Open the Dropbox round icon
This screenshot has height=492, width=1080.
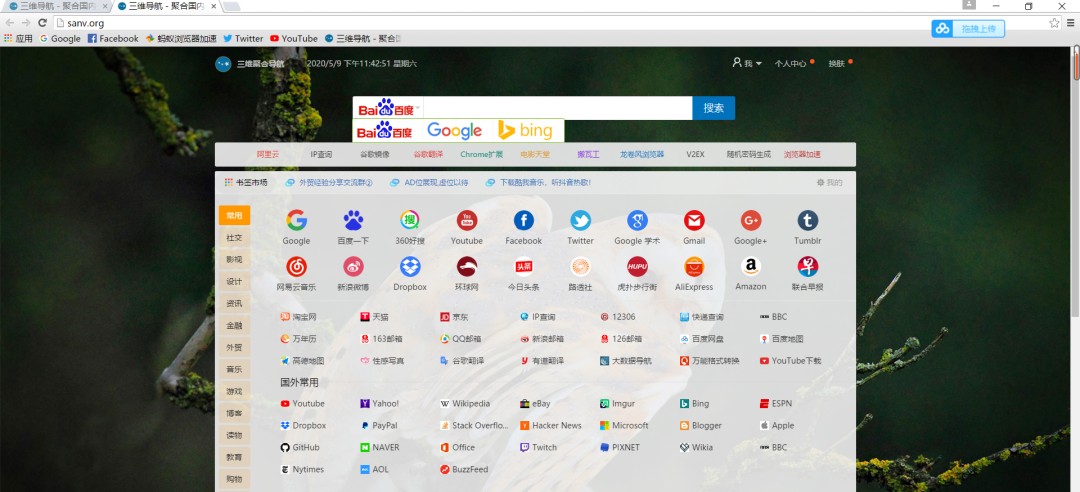410,267
